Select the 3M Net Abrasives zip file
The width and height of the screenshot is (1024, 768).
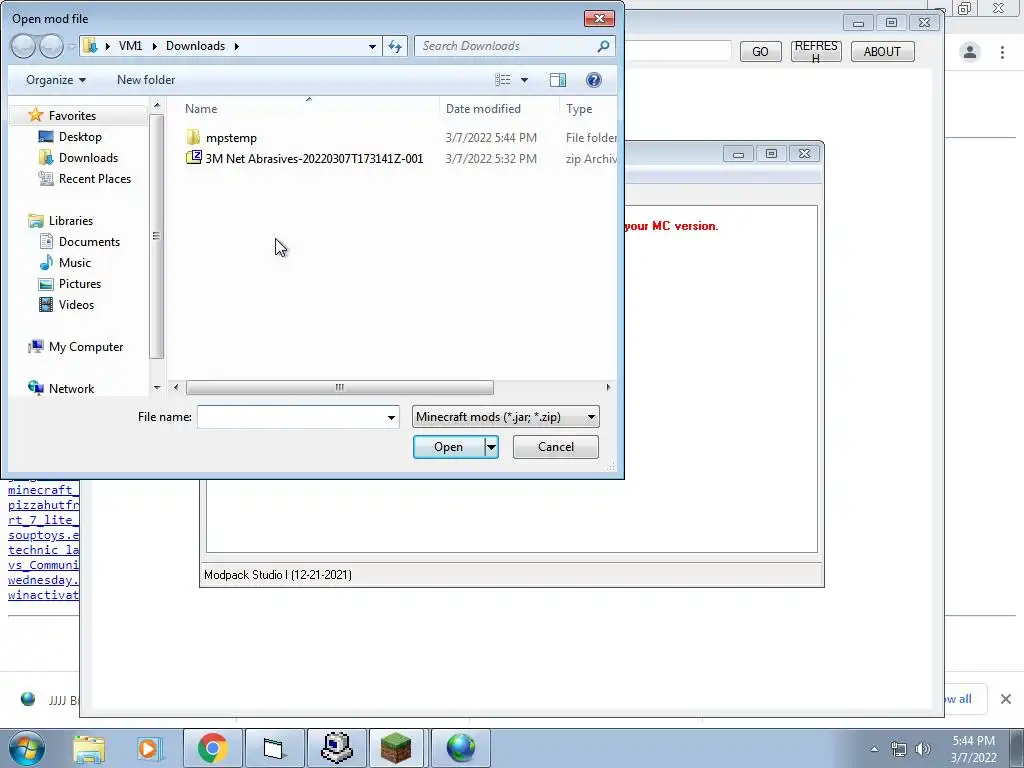[x=314, y=159]
